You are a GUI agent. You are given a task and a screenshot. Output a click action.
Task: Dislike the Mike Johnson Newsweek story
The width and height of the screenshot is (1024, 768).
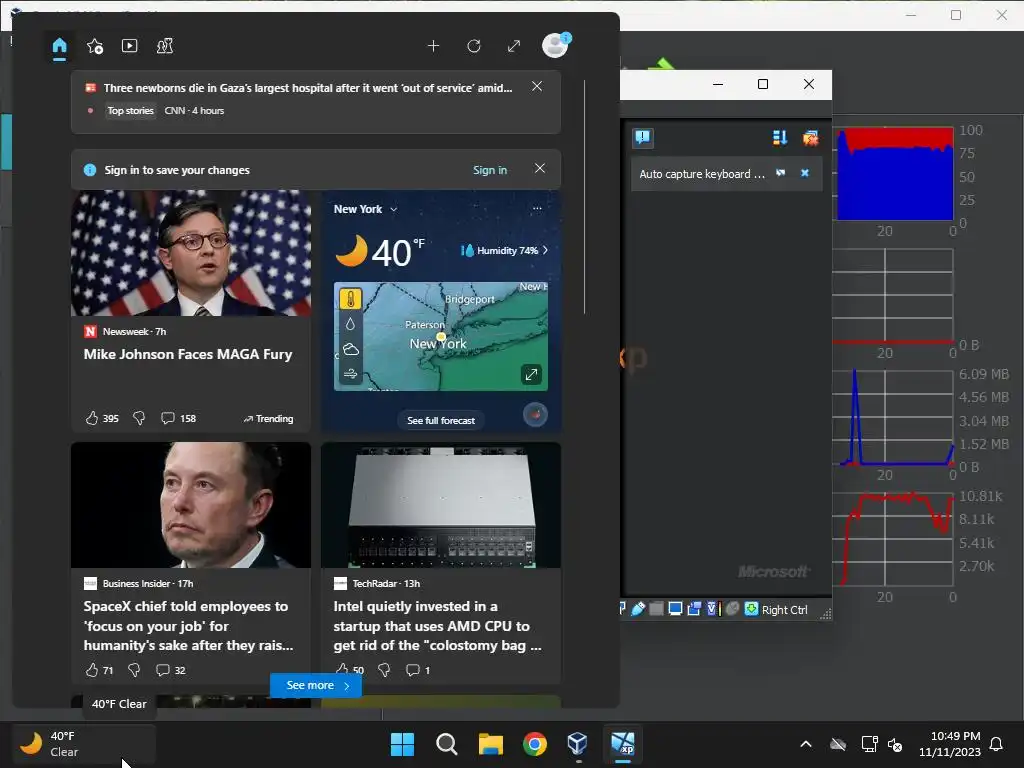pyautogui.click(x=139, y=418)
